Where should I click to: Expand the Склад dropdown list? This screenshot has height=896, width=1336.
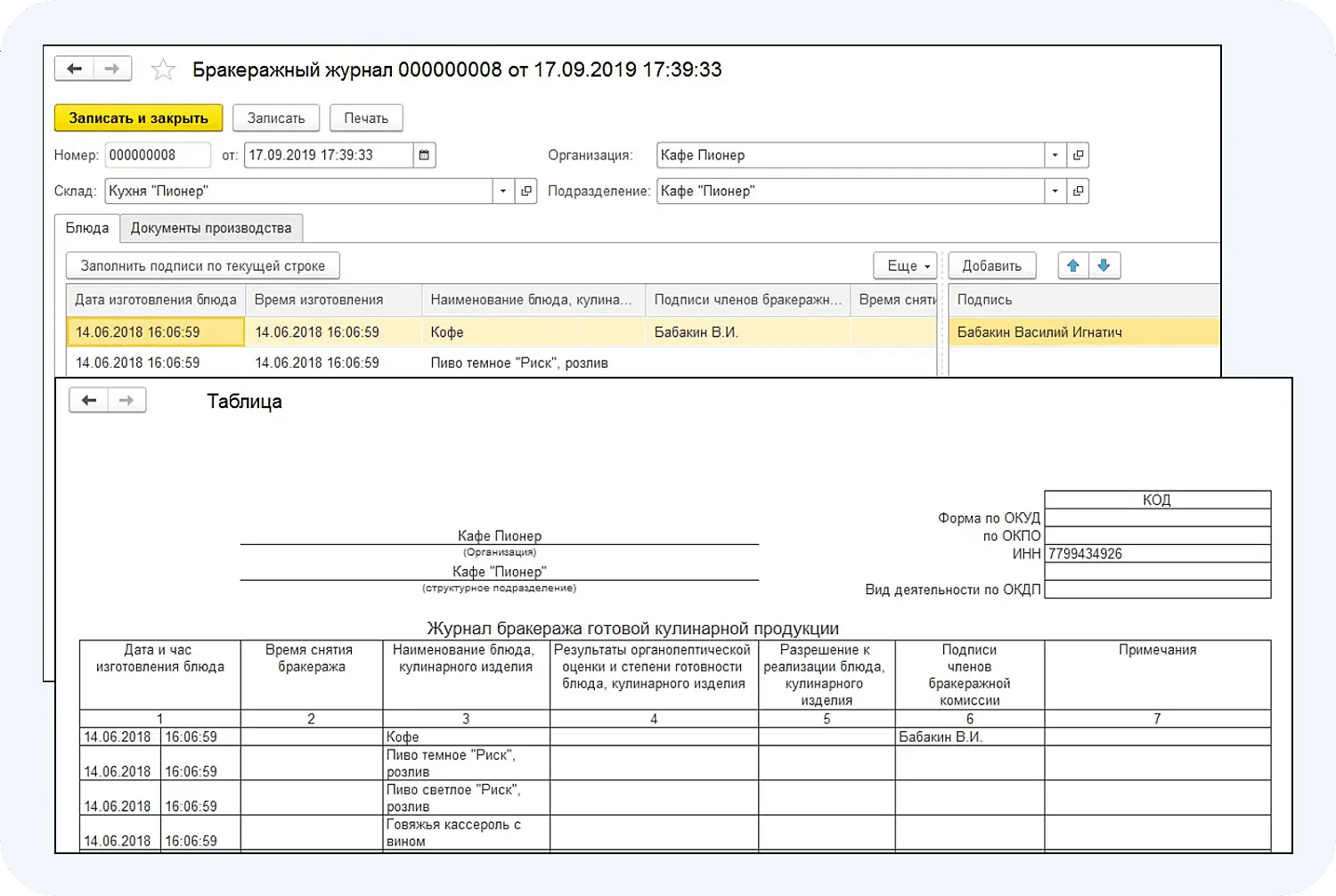[x=503, y=191]
